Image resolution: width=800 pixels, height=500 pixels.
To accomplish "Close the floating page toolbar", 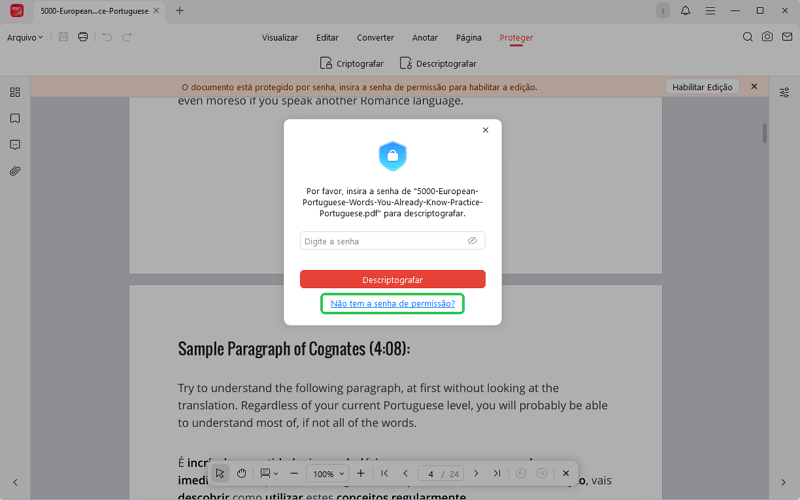I will coord(566,473).
